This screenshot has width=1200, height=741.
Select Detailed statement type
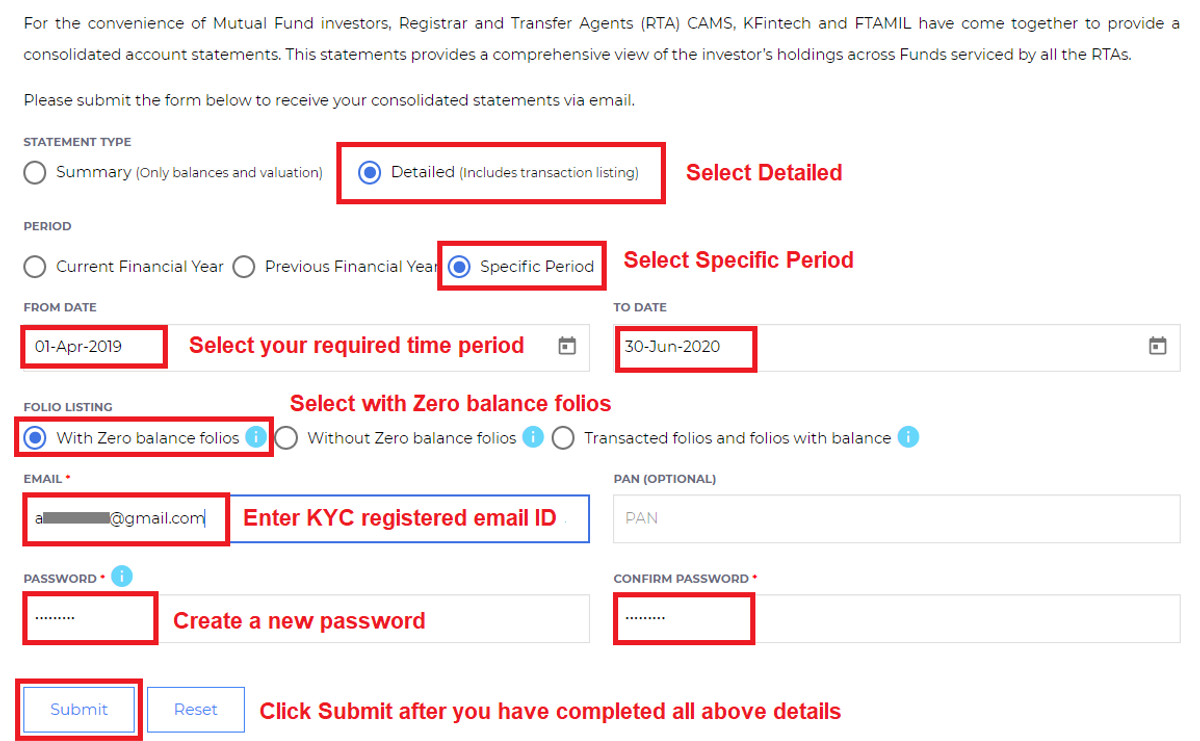point(369,172)
